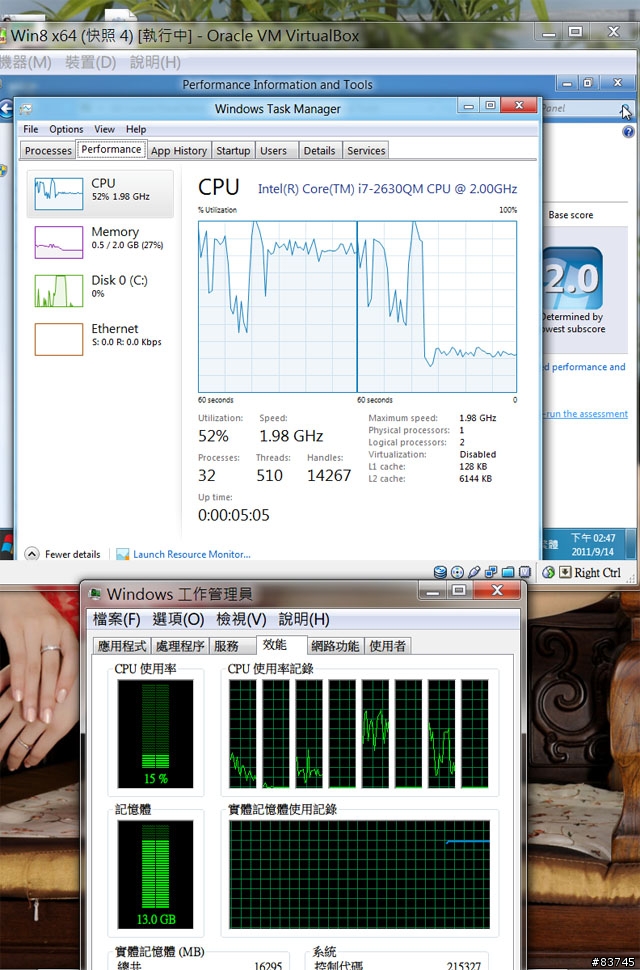
Task: Switch to the 使用者 tab
Action: (388, 646)
